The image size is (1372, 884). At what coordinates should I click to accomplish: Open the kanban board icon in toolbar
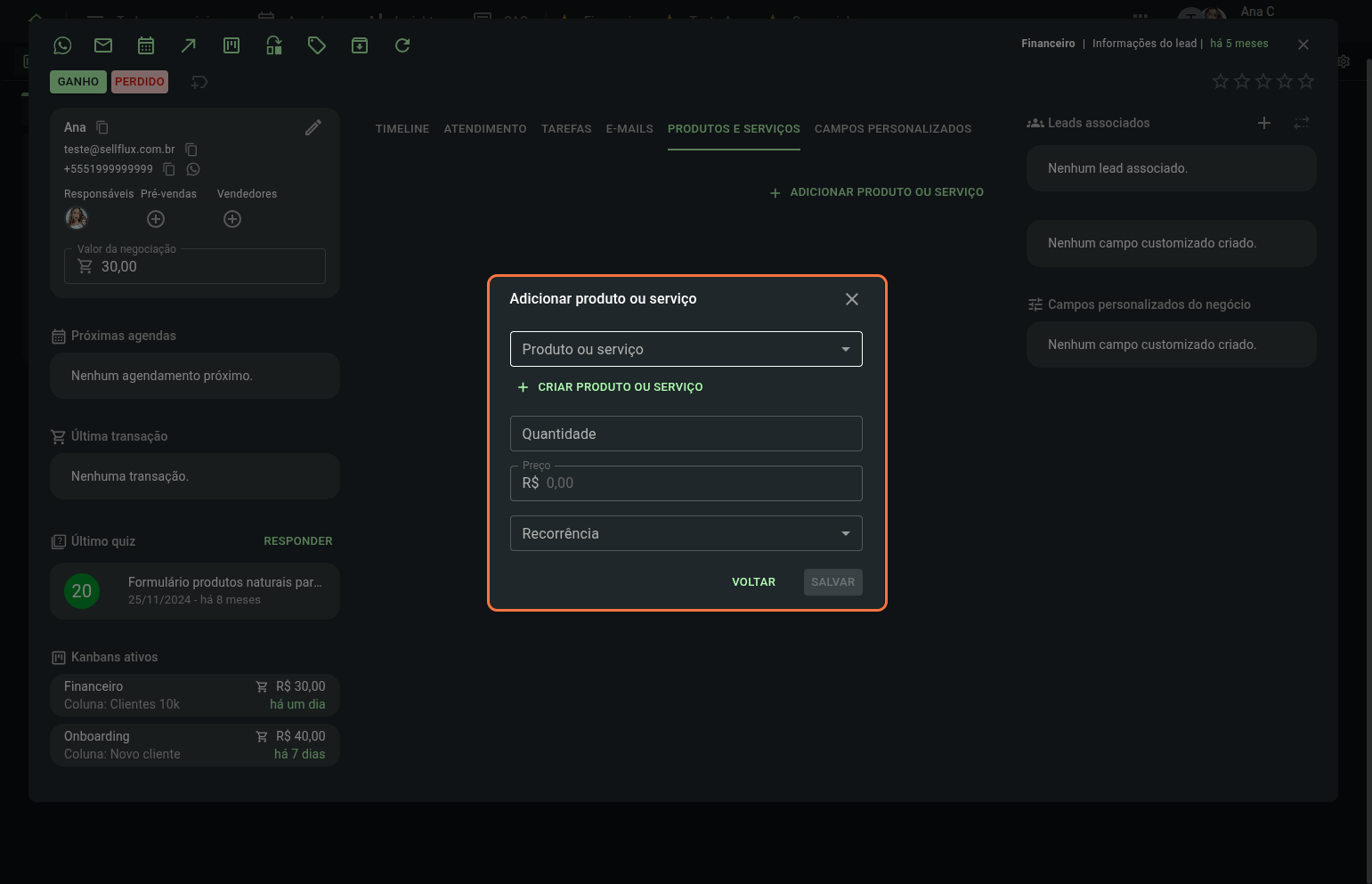tap(231, 45)
